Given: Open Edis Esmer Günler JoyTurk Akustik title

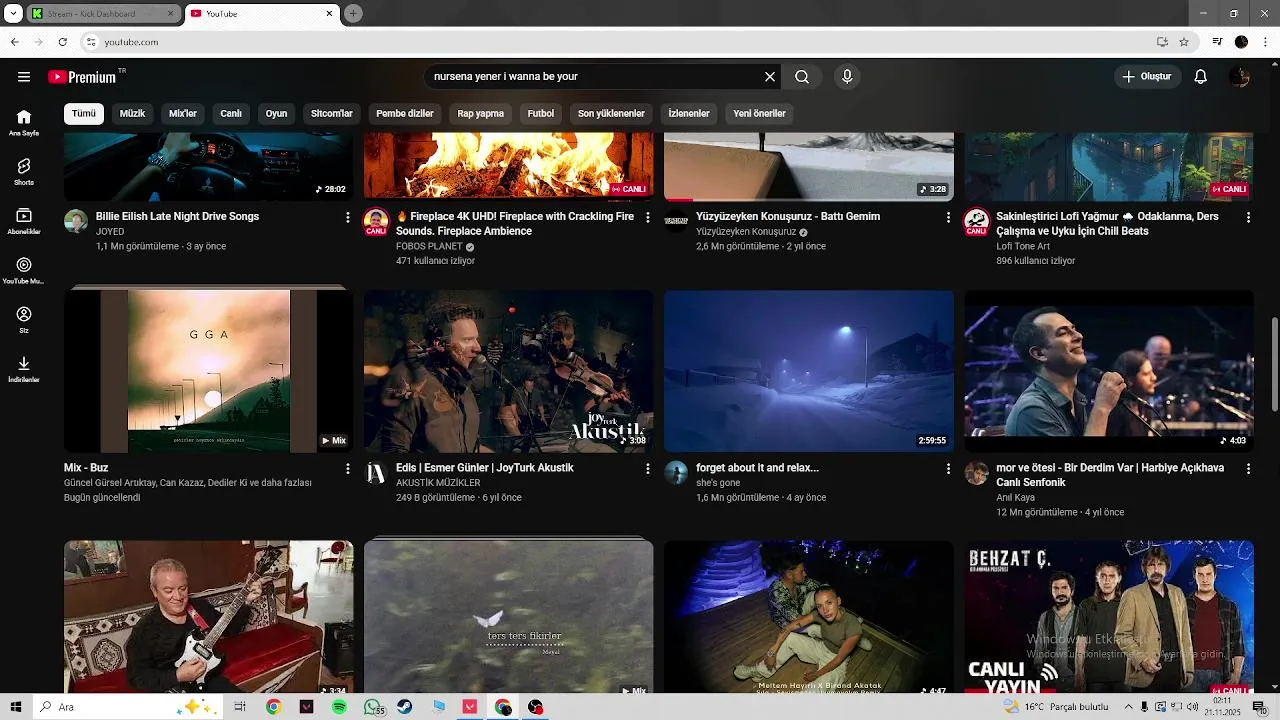Looking at the screenshot, I should click(485, 468).
